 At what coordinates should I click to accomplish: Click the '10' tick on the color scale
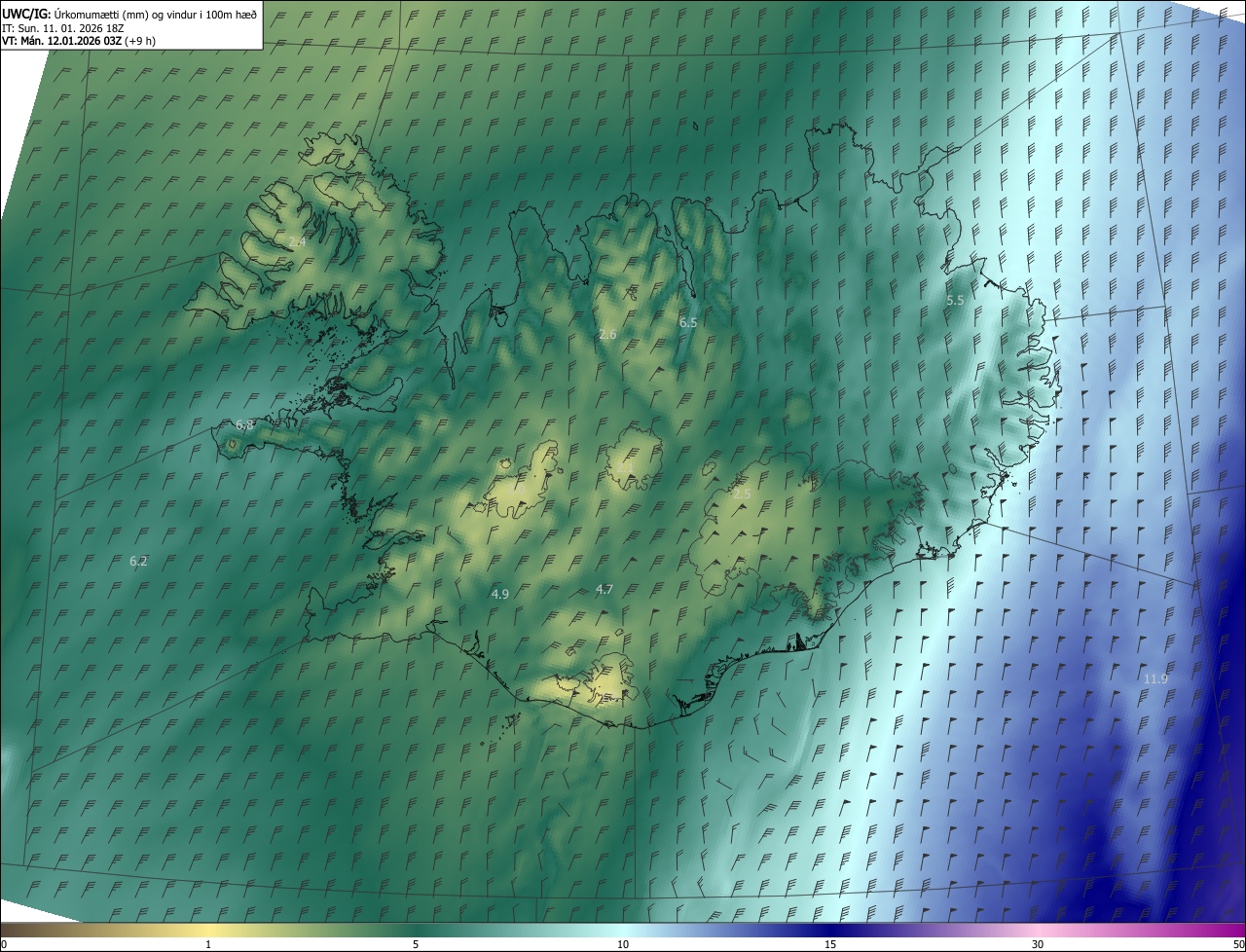623,944
